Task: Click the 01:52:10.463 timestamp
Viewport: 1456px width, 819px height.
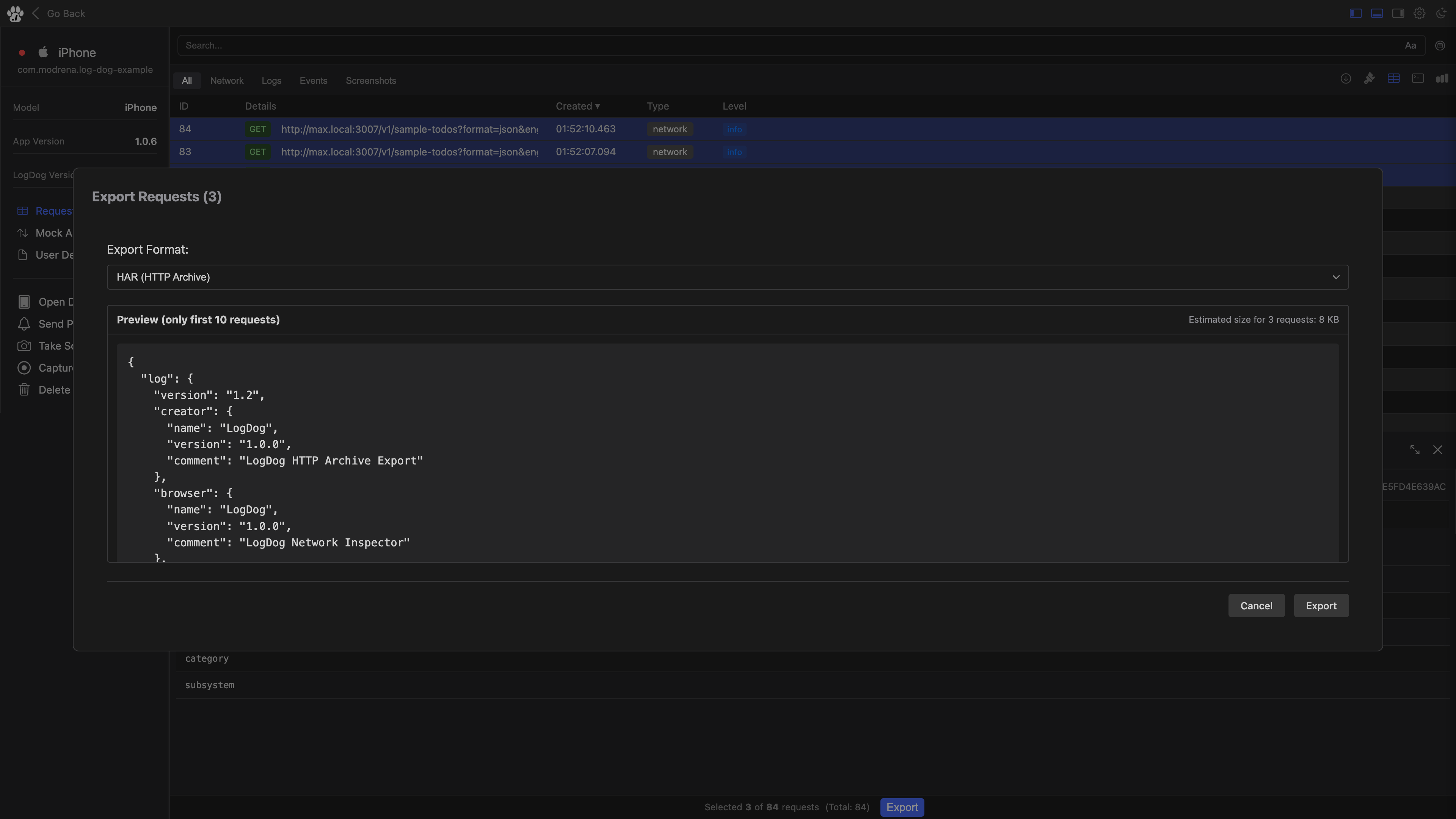Action: point(585,129)
